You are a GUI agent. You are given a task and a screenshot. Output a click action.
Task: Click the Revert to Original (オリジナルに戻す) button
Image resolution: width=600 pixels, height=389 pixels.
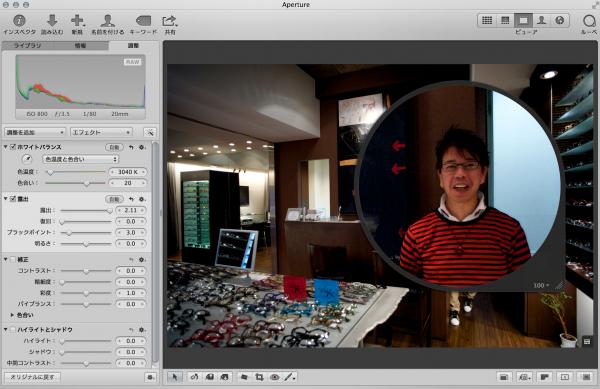click(32, 377)
